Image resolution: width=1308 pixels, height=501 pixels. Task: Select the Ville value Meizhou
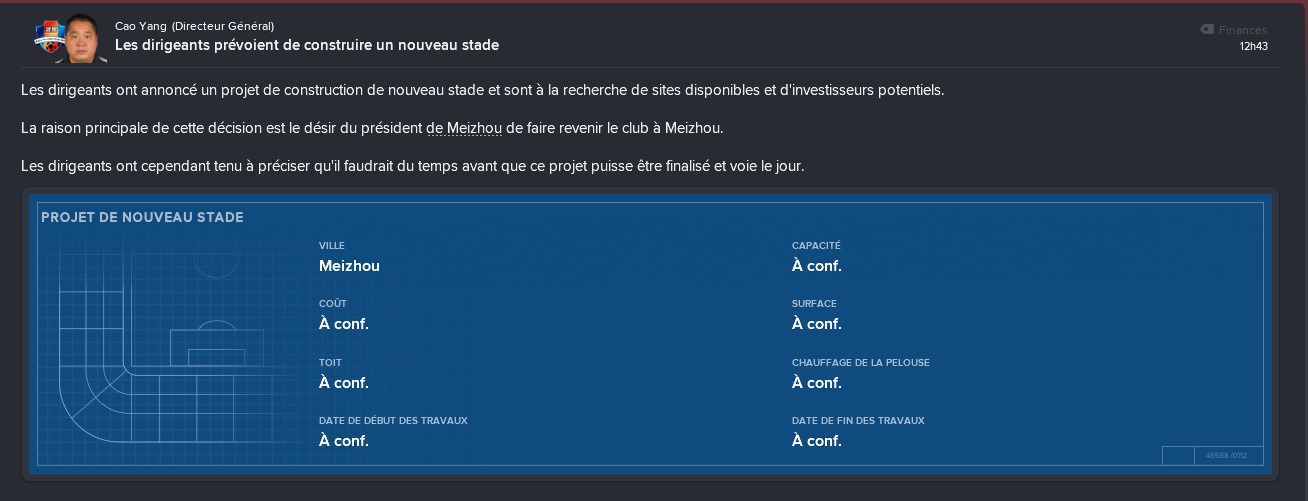tap(349, 266)
